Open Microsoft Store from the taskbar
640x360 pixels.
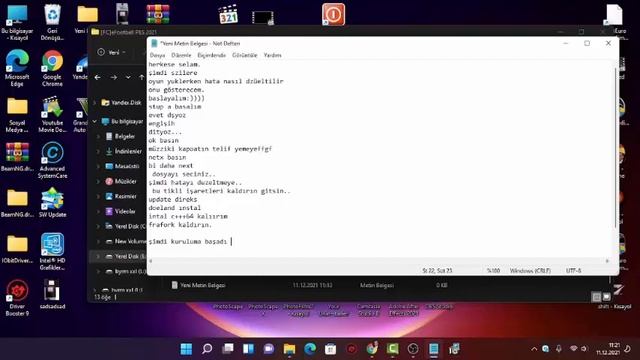[x=331, y=349]
